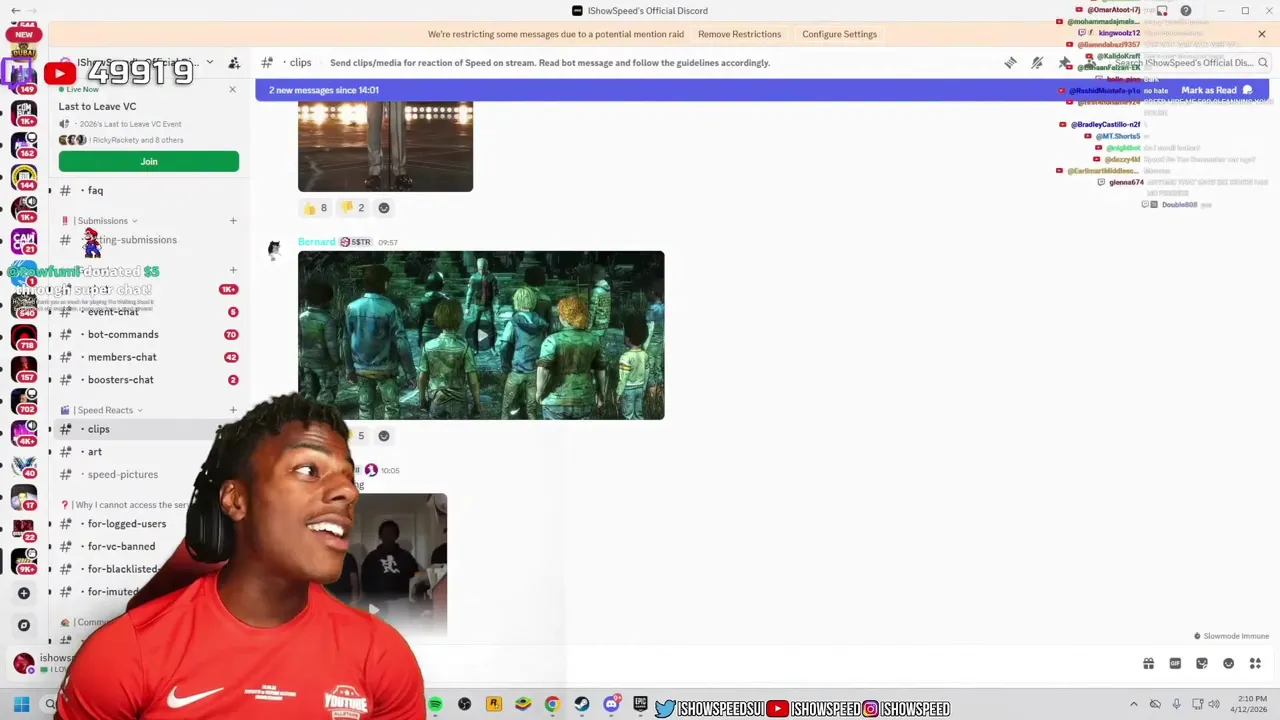Open Epic Games from the taskbar
Screen dimensions: 1280x720
pyautogui.click(x=640, y=704)
